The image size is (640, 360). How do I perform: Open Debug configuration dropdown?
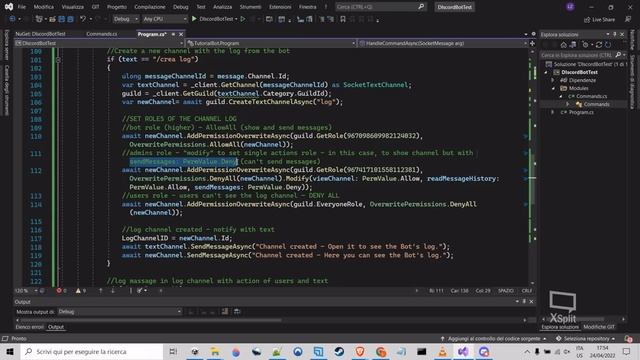(125, 19)
